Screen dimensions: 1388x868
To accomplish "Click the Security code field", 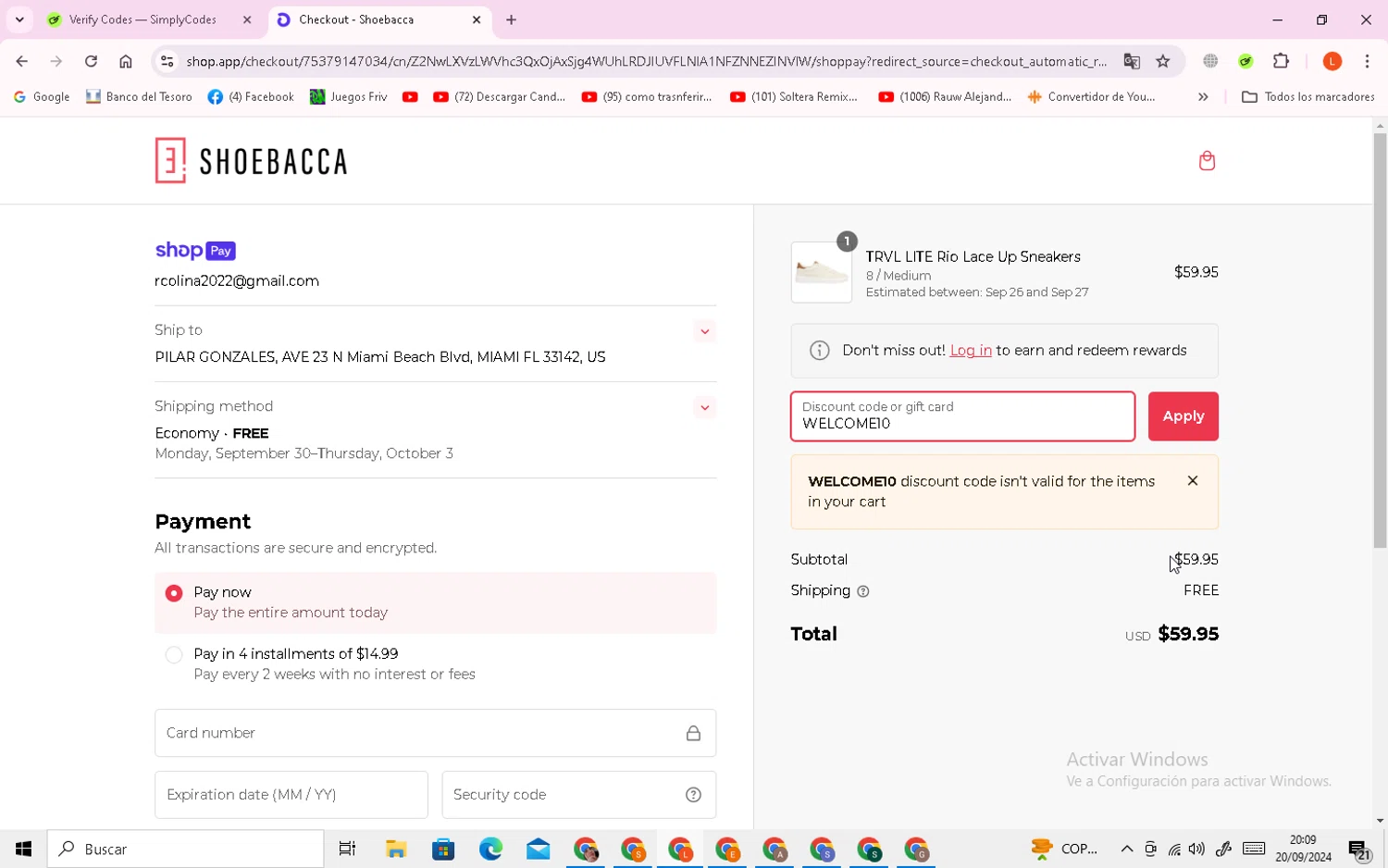I will click(x=578, y=795).
